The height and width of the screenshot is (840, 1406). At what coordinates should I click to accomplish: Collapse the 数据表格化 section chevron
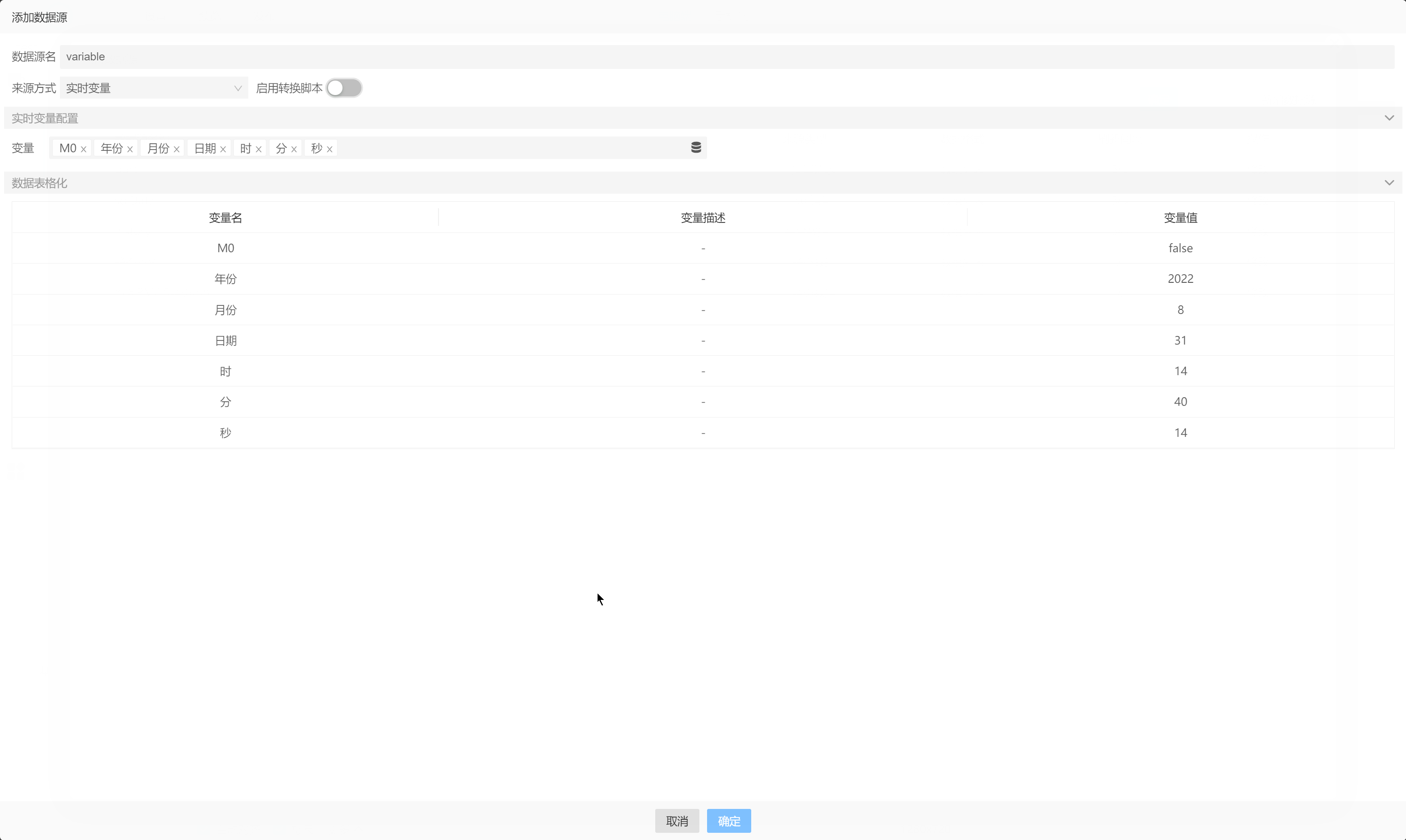[1389, 182]
